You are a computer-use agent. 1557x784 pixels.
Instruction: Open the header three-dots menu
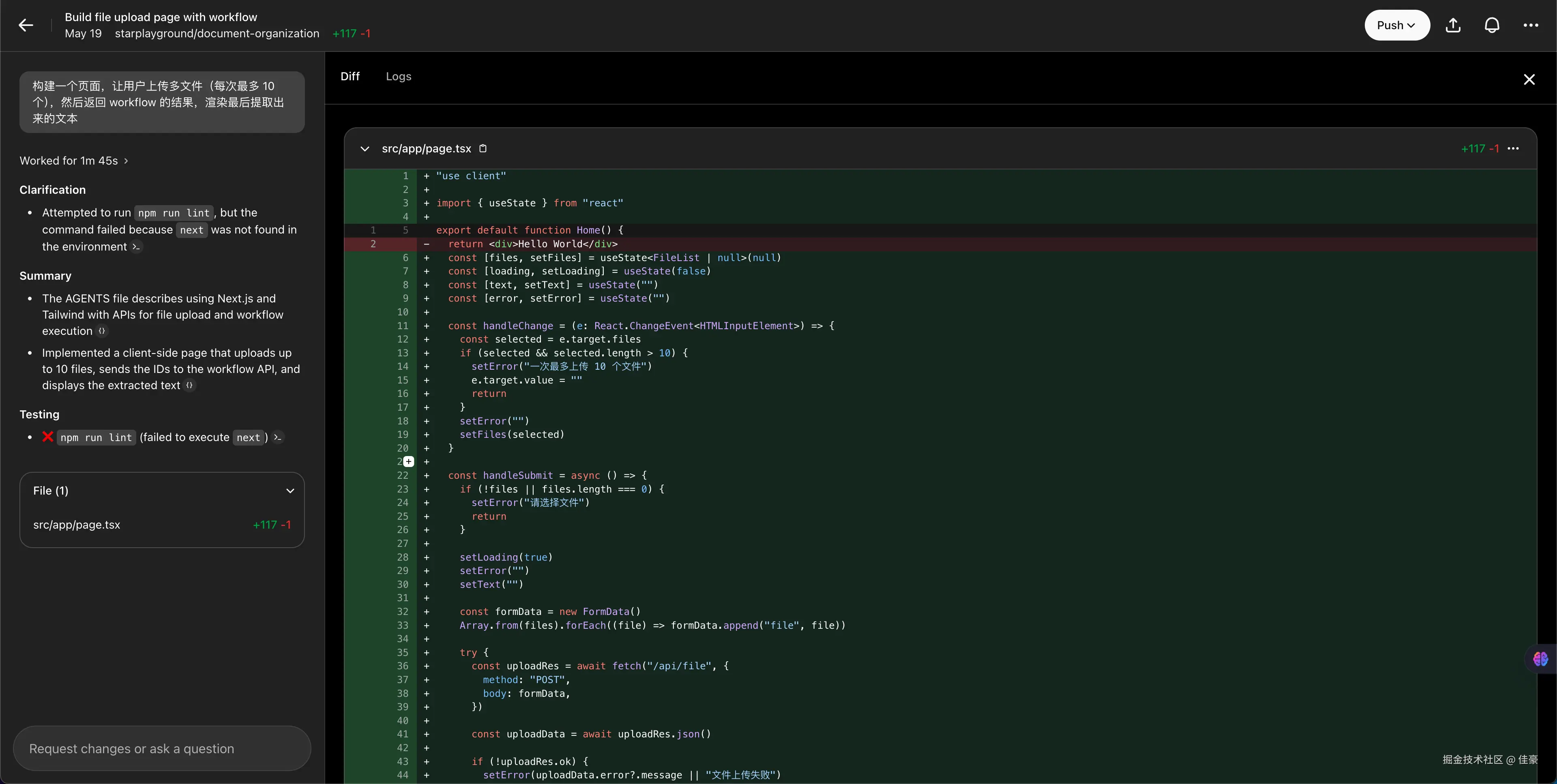[1530, 25]
